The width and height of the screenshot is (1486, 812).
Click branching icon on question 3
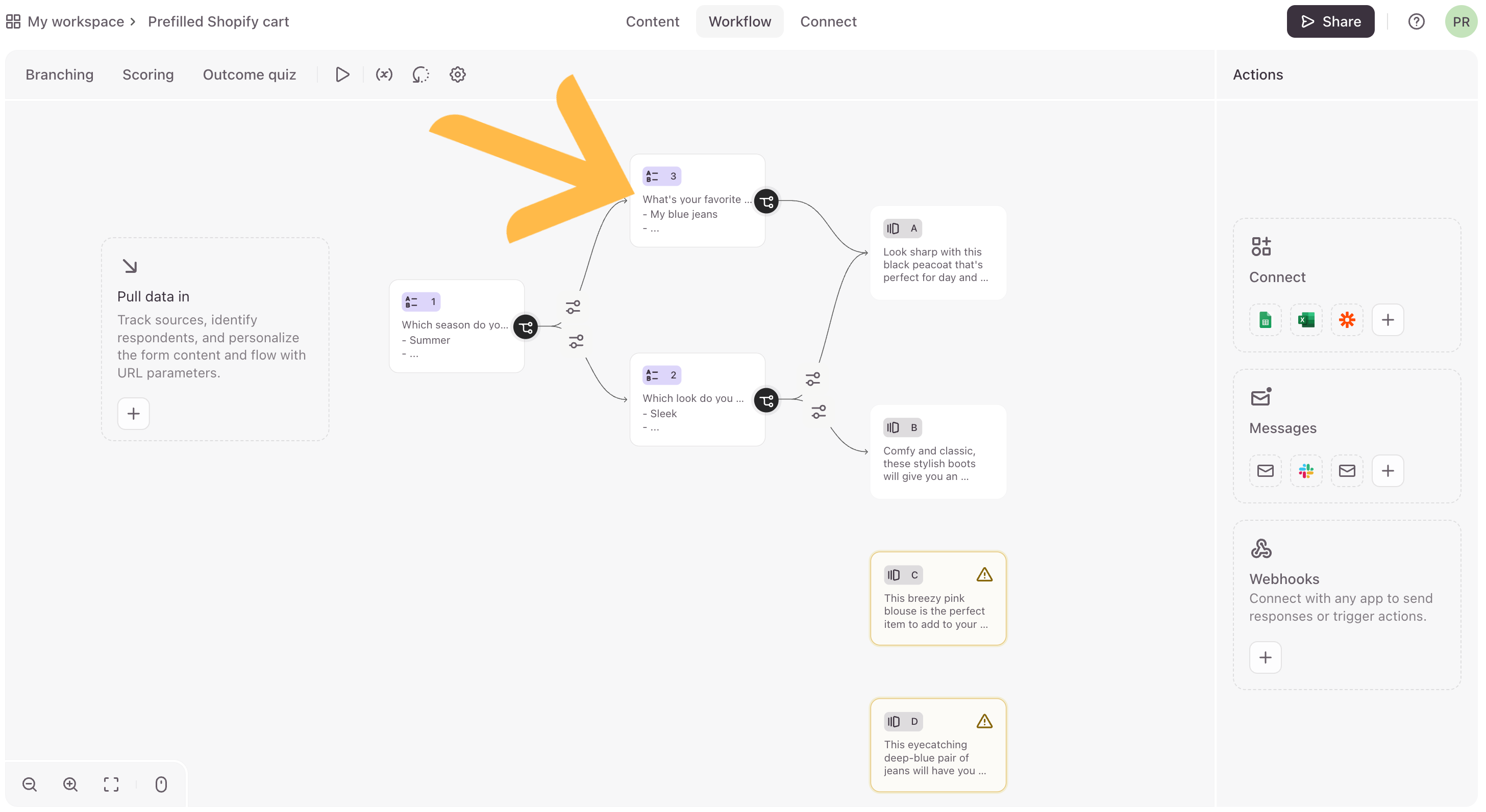tap(766, 202)
